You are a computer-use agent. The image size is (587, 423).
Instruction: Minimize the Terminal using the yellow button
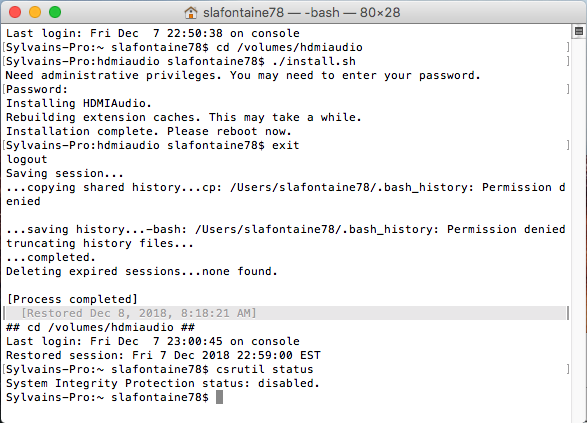35,12
